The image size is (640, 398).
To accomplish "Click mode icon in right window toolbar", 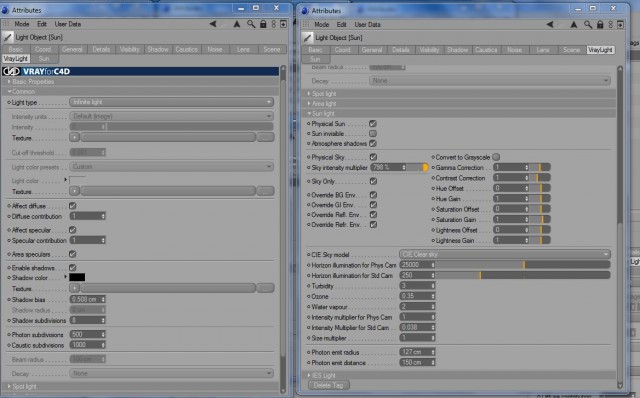I will 611,24.
